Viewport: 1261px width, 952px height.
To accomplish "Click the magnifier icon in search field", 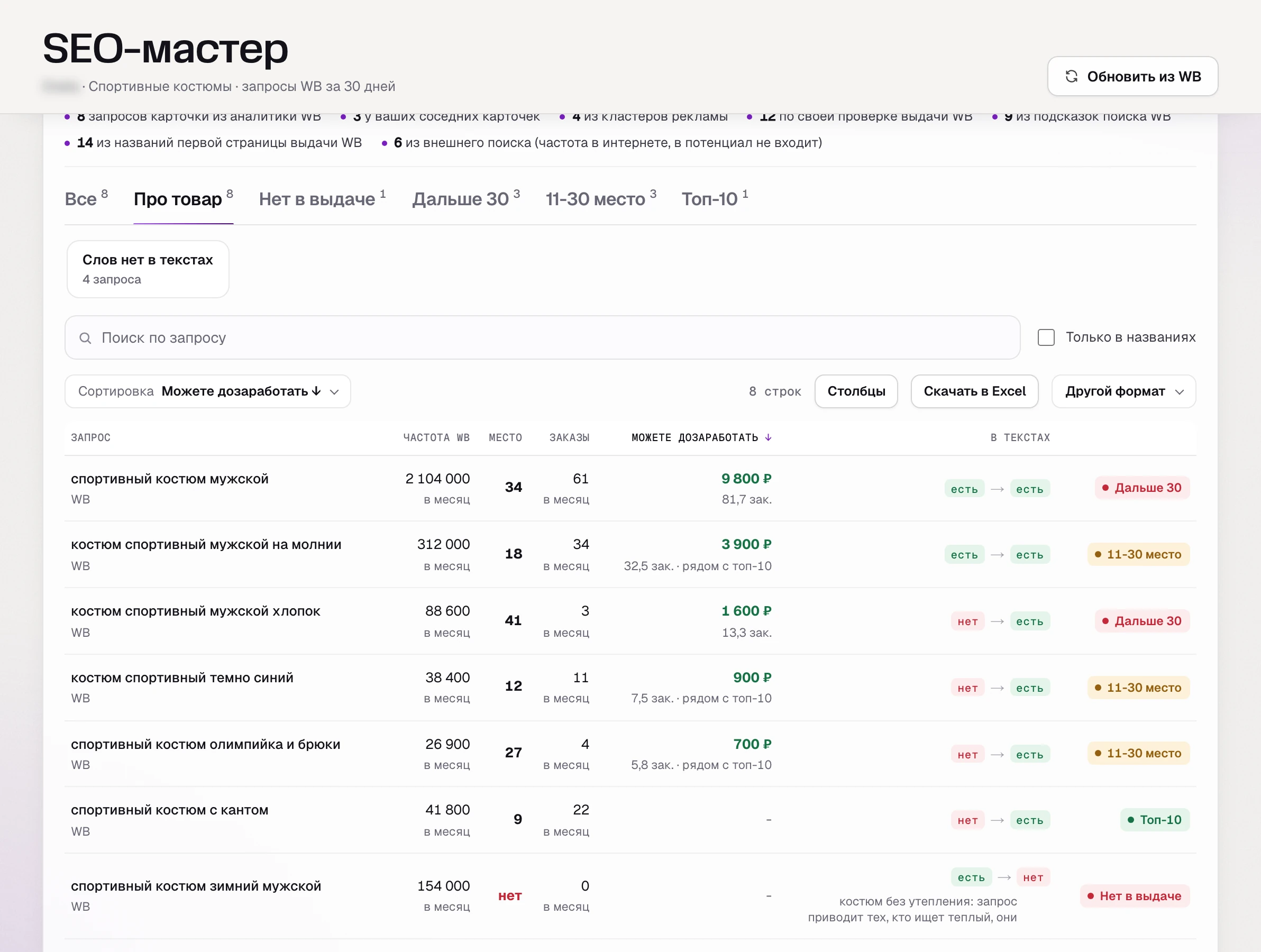I will point(85,338).
